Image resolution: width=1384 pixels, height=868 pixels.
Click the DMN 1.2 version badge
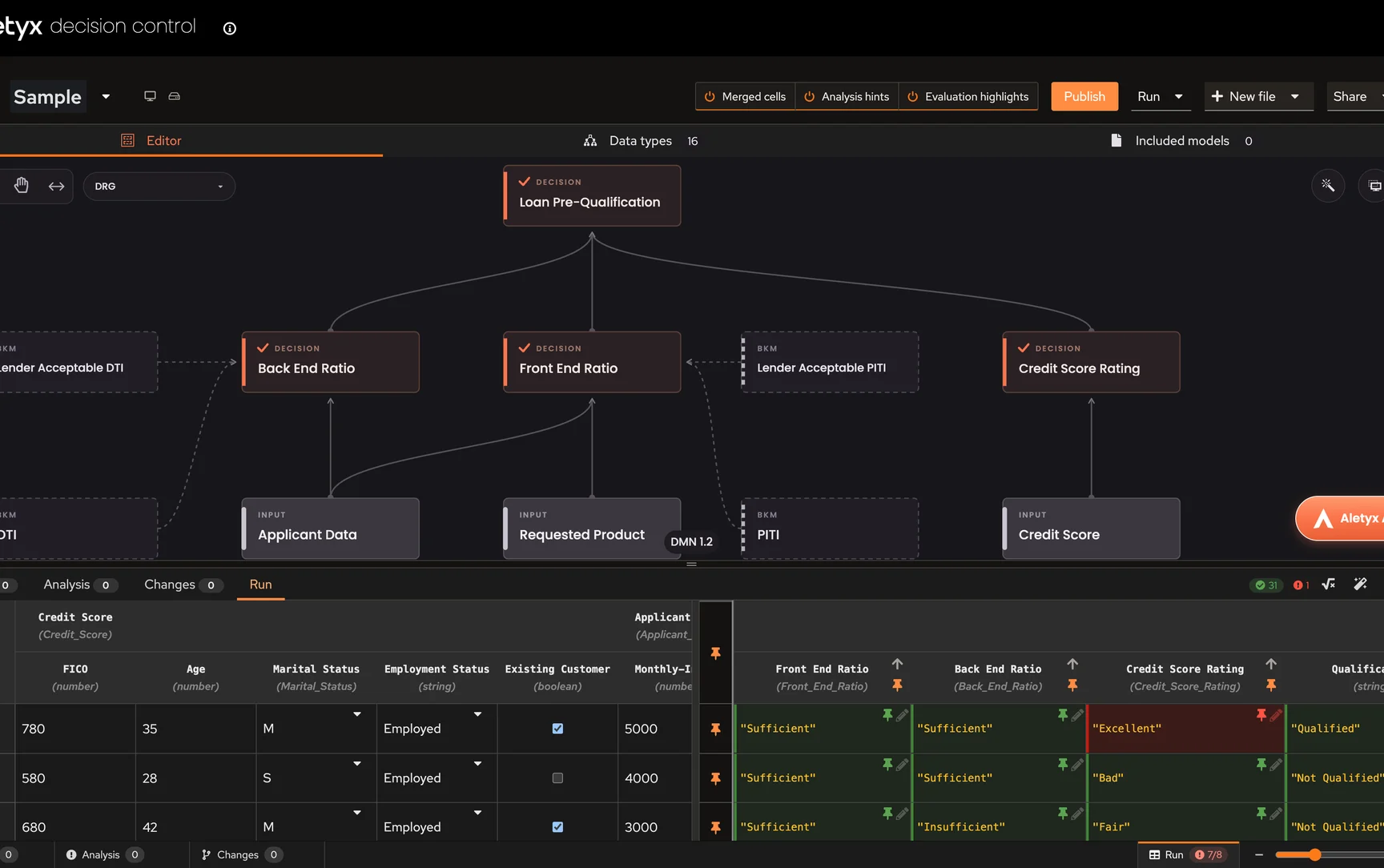[691, 542]
